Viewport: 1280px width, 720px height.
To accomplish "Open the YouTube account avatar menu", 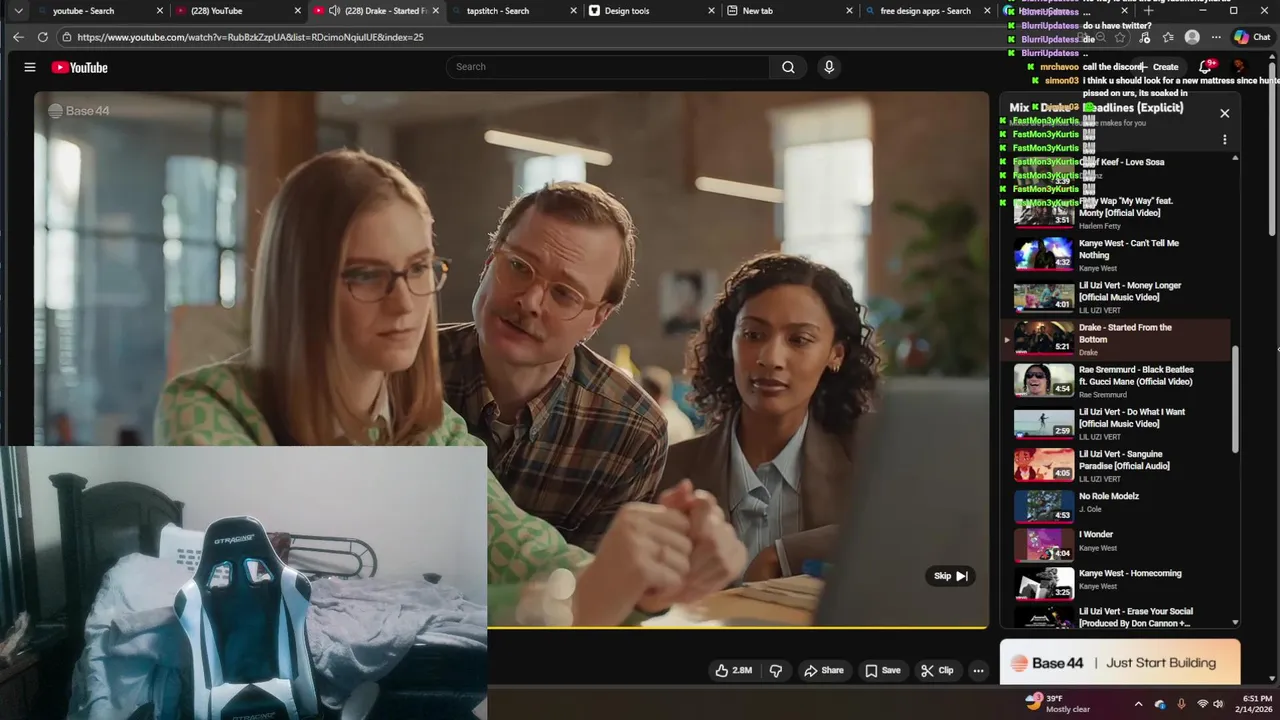I will click(x=1240, y=67).
